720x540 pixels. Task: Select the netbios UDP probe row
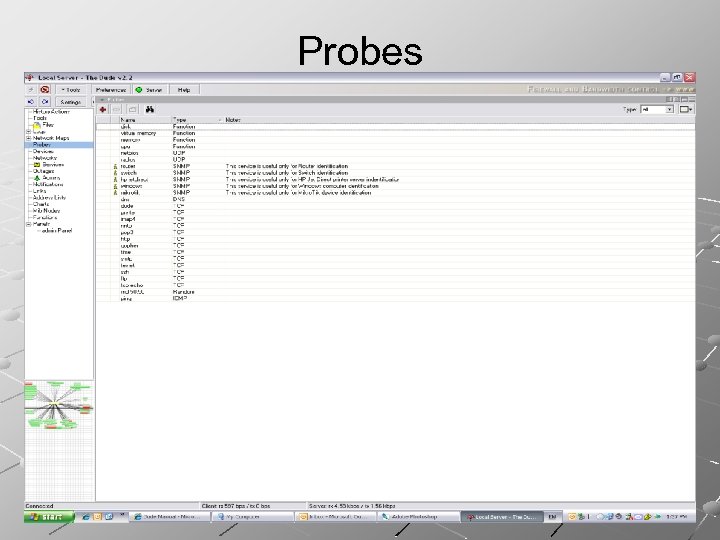coord(395,153)
